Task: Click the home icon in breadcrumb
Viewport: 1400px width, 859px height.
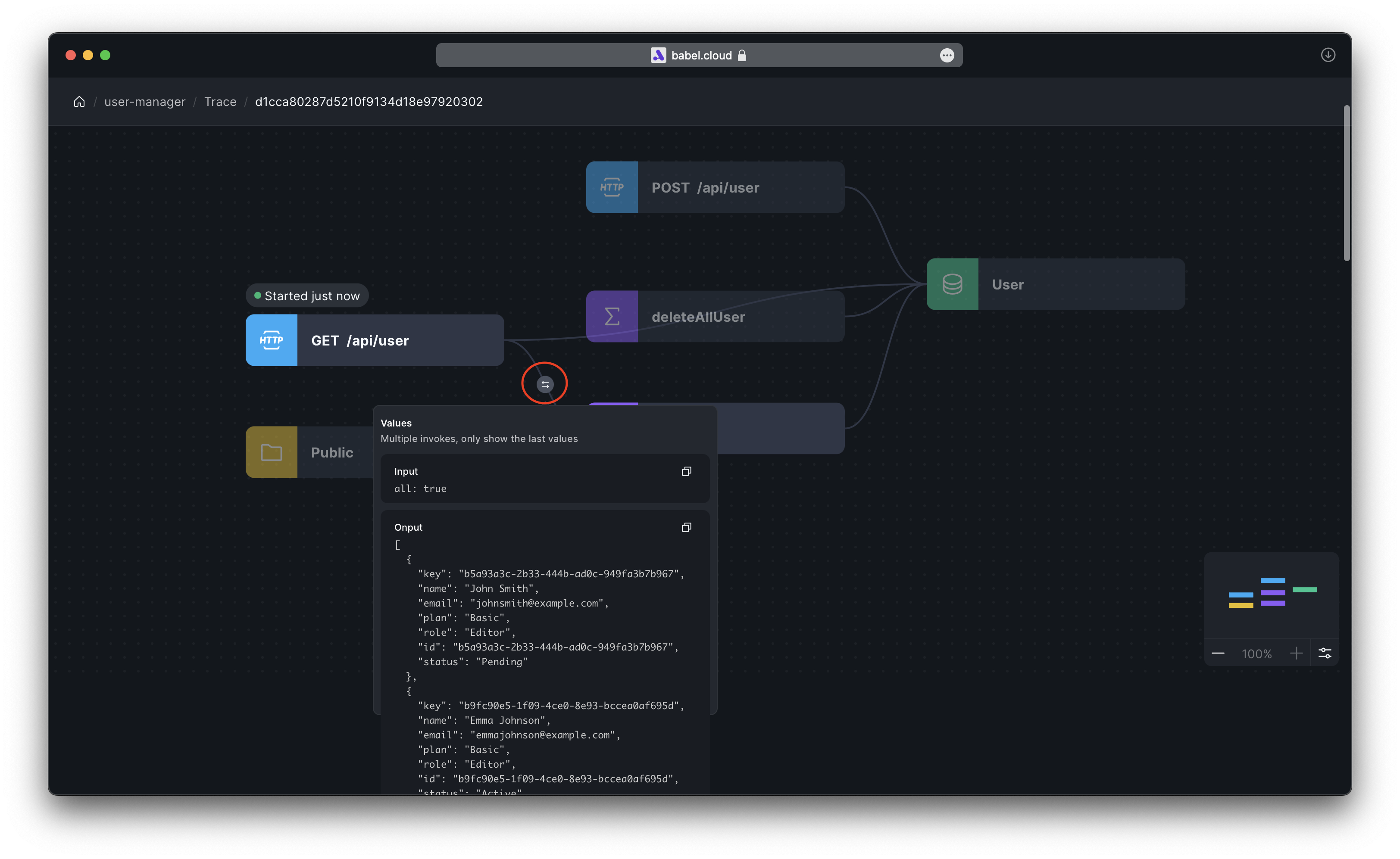Action: click(79, 102)
